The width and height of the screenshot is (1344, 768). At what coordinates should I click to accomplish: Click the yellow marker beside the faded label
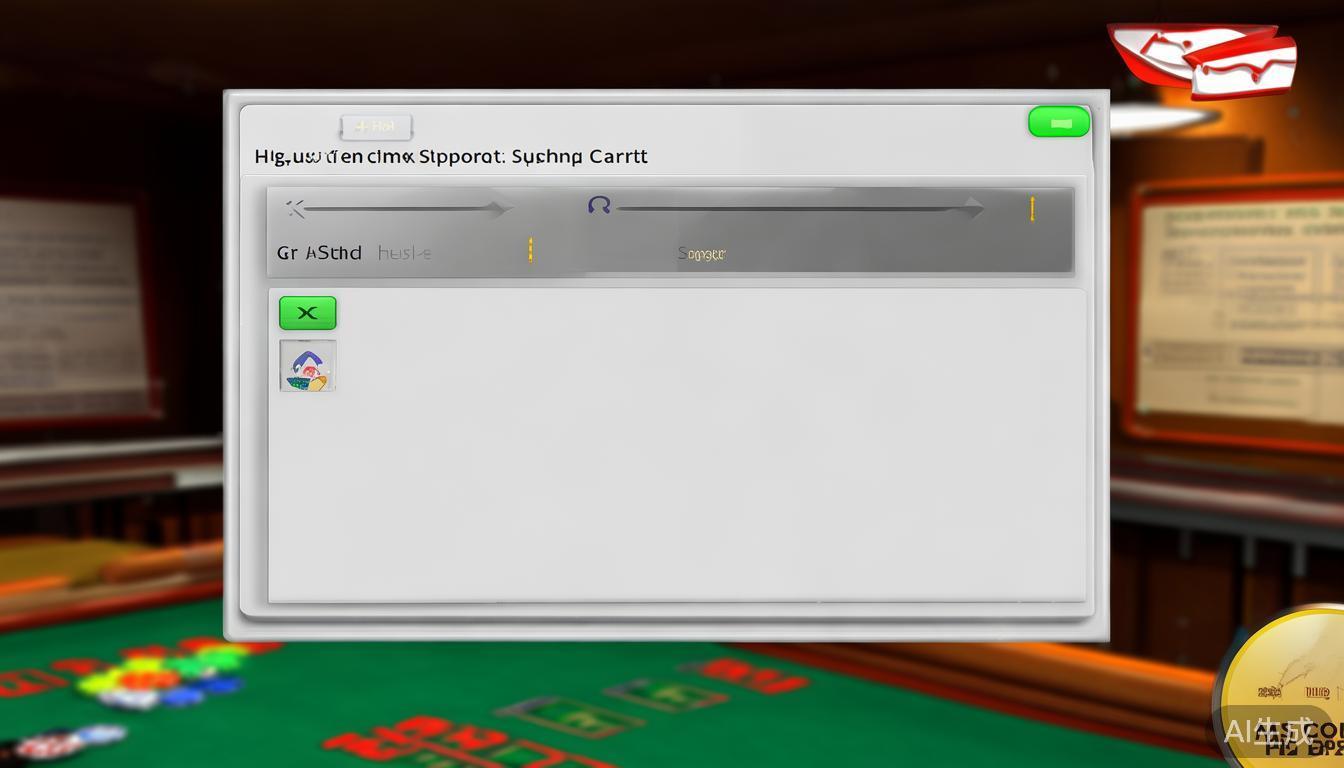tap(530, 251)
